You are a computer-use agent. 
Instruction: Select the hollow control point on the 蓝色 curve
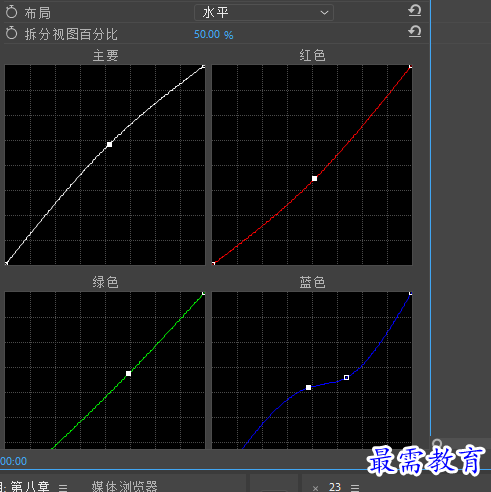click(346, 377)
